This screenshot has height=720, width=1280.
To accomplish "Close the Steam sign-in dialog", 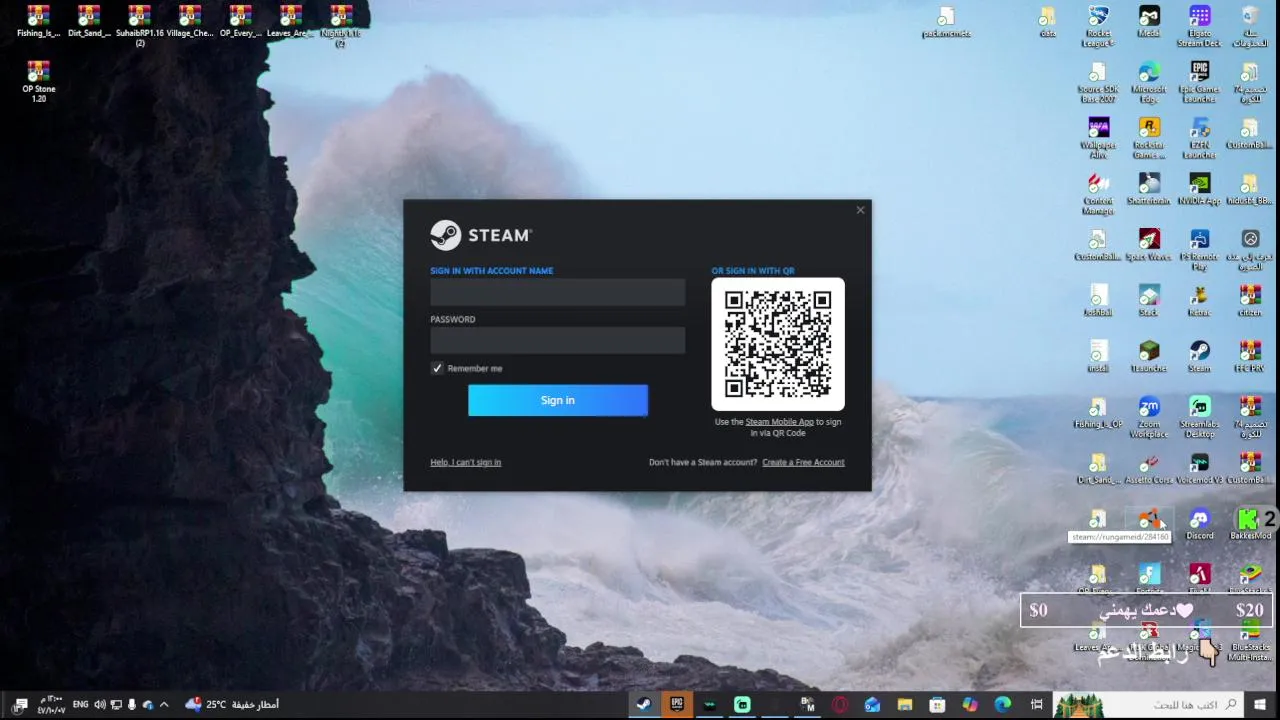I will 860,210.
